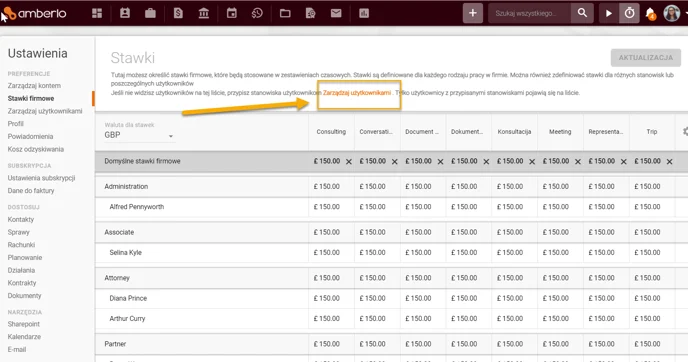The image size is (688, 362).
Task: Open Powiadomienia settings
Action: tap(30, 136)
